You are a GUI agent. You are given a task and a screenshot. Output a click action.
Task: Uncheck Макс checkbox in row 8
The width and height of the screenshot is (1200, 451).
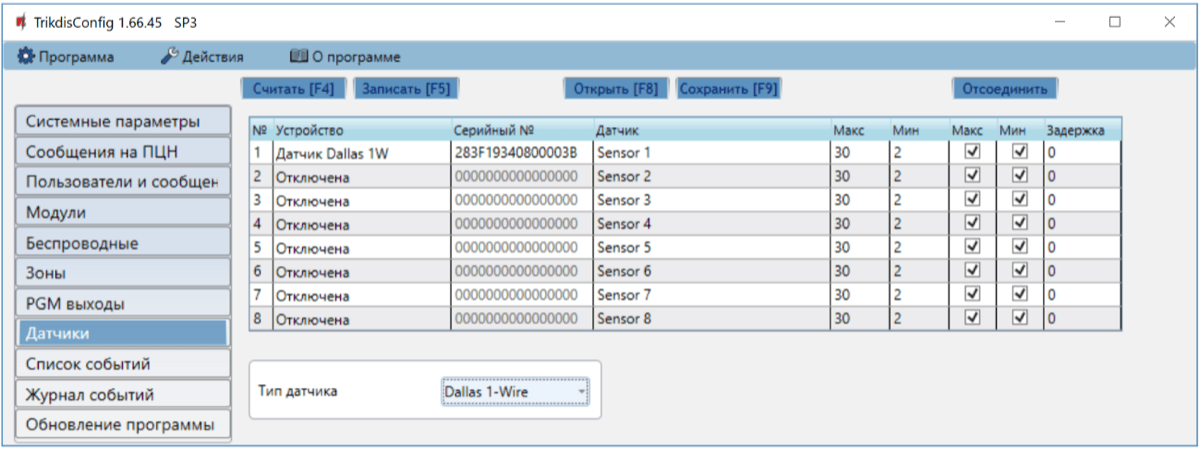[970, 319]
